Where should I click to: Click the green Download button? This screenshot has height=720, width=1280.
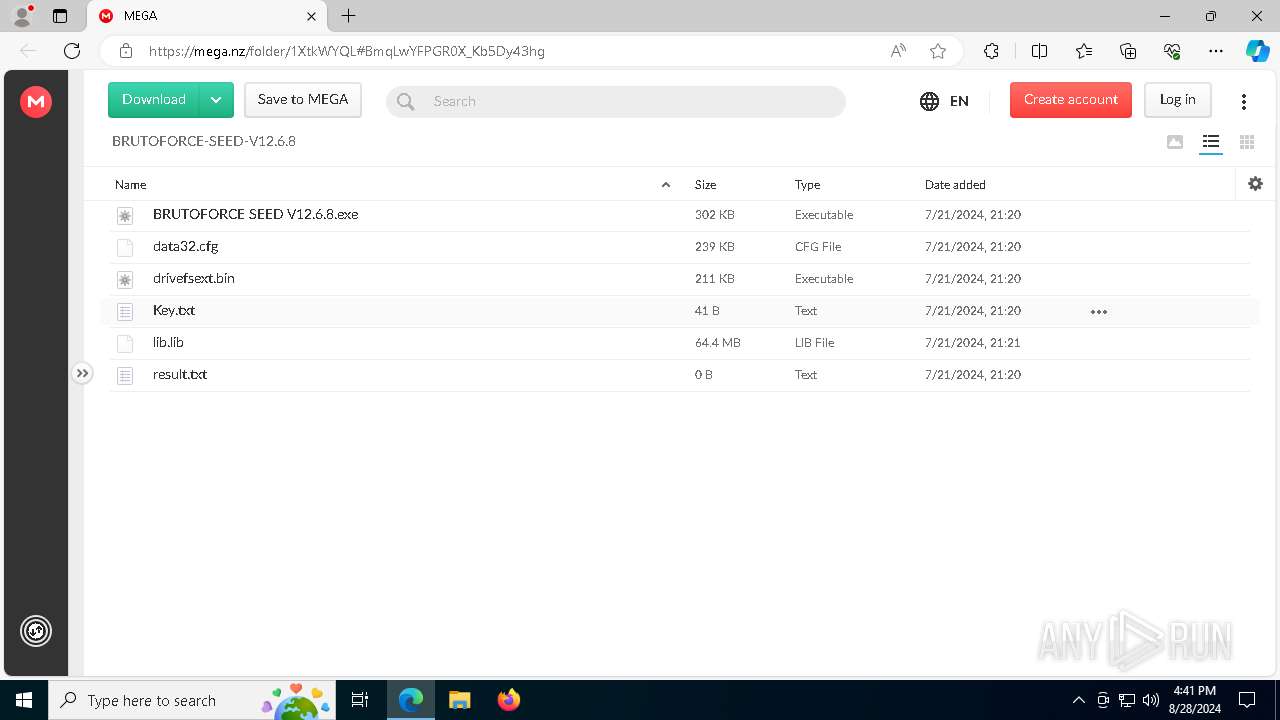click(154, 100)
